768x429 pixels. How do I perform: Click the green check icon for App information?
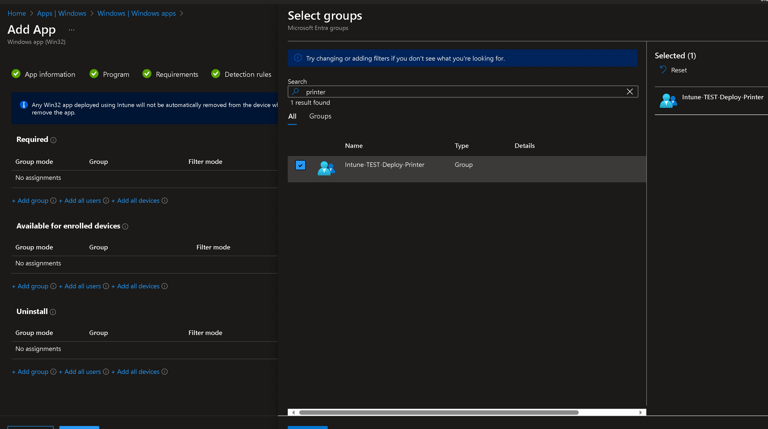coord(16,74)
